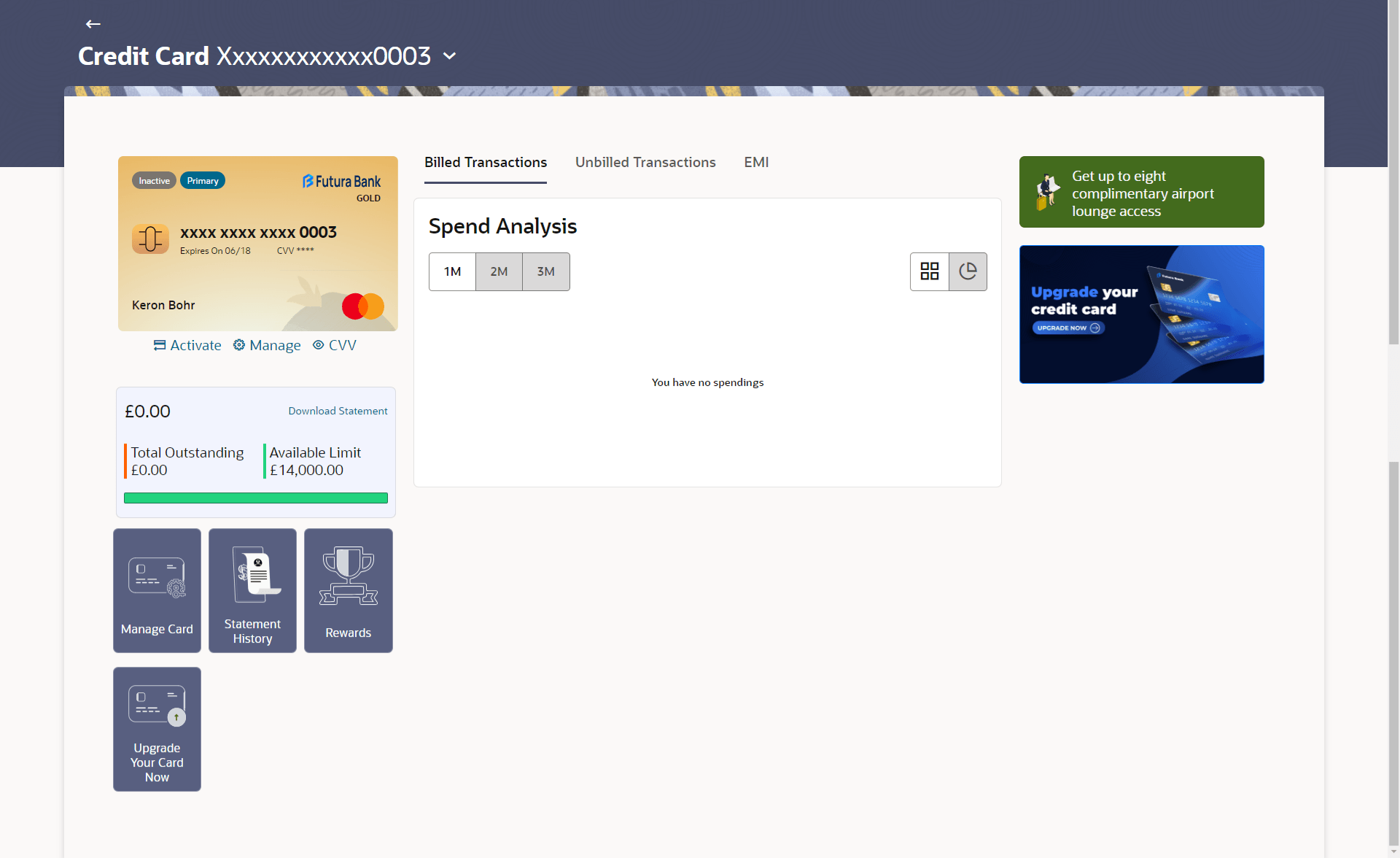Open the Rewards trophy tile

pos(348,590)
